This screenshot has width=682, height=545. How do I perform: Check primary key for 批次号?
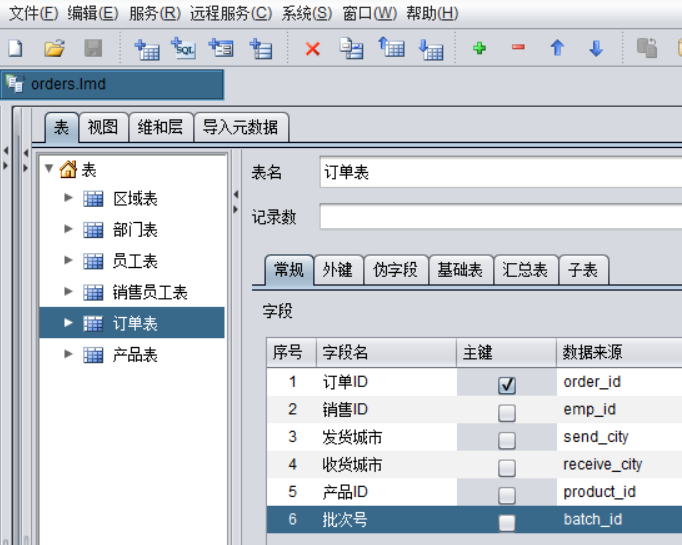coord(507,523)
